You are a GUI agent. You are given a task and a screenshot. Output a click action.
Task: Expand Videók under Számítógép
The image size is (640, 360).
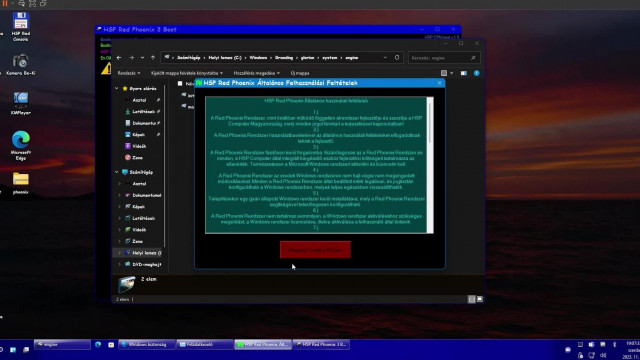point(120,230)
